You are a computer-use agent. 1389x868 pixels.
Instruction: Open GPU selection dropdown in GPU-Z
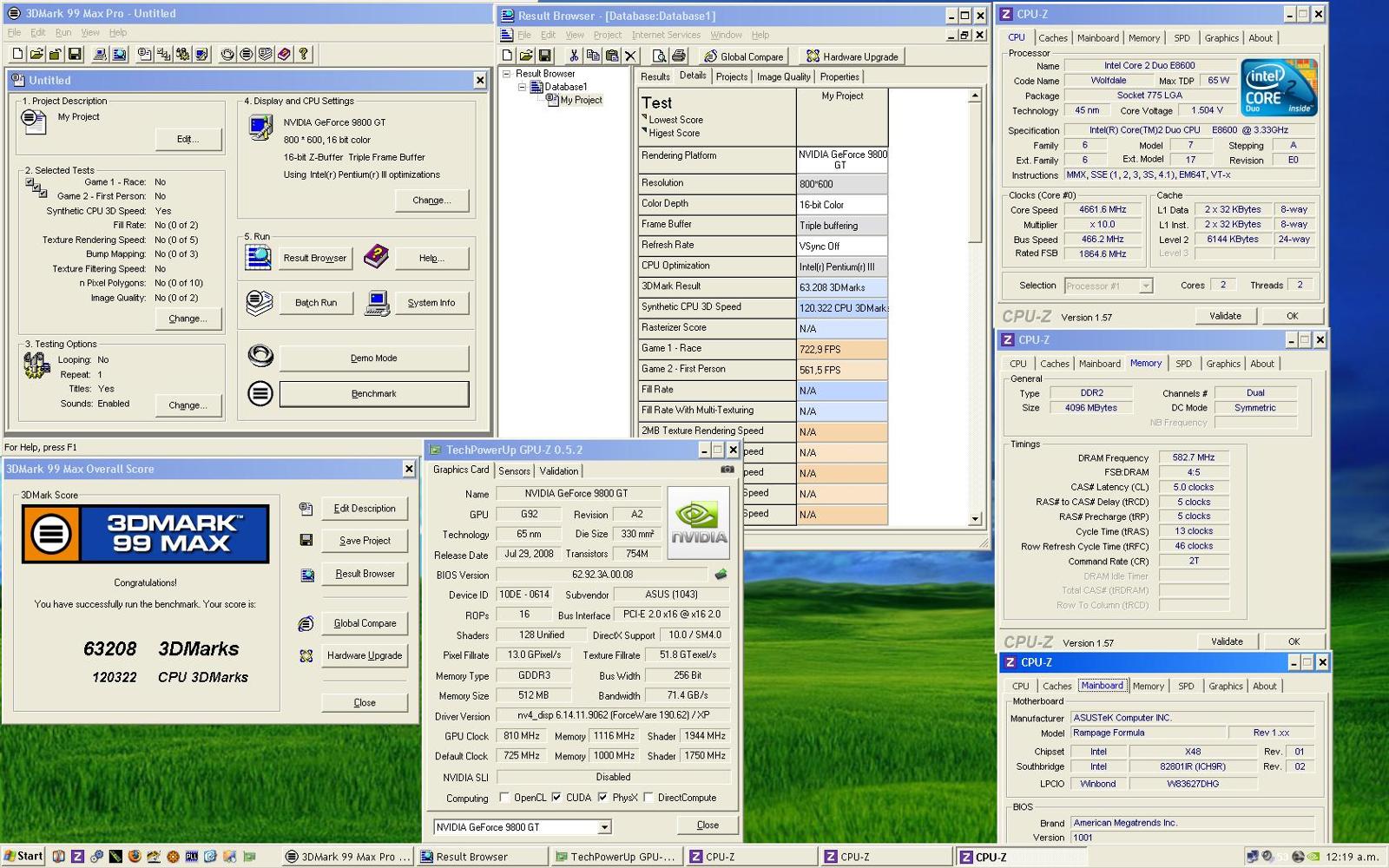point(604,827)
